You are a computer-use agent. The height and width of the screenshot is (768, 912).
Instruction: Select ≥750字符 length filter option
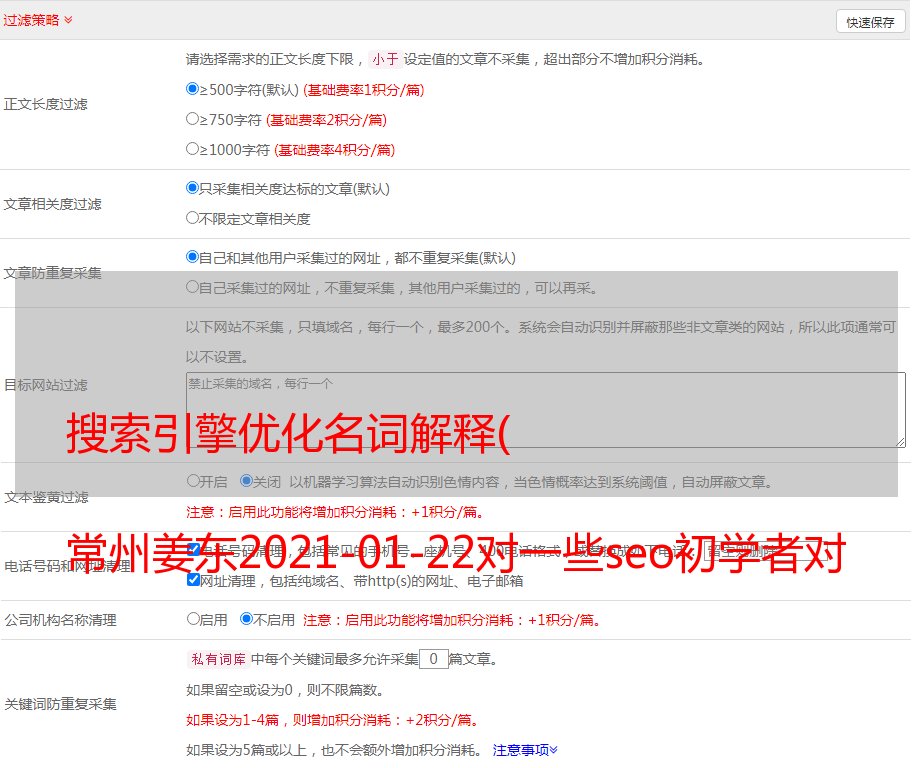tap(192, 119)
